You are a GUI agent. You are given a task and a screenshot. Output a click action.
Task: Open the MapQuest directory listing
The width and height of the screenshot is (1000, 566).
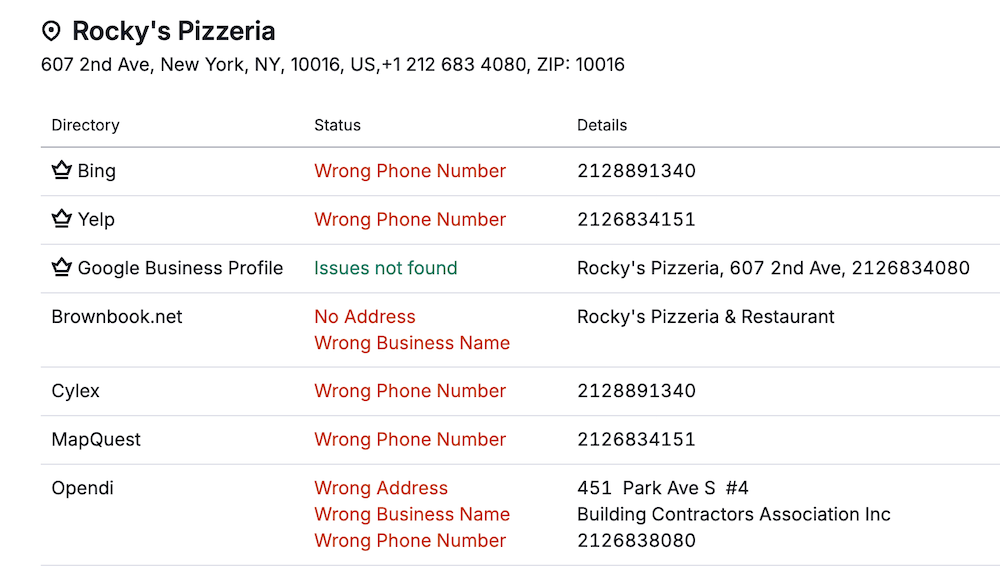coord(96,439)
